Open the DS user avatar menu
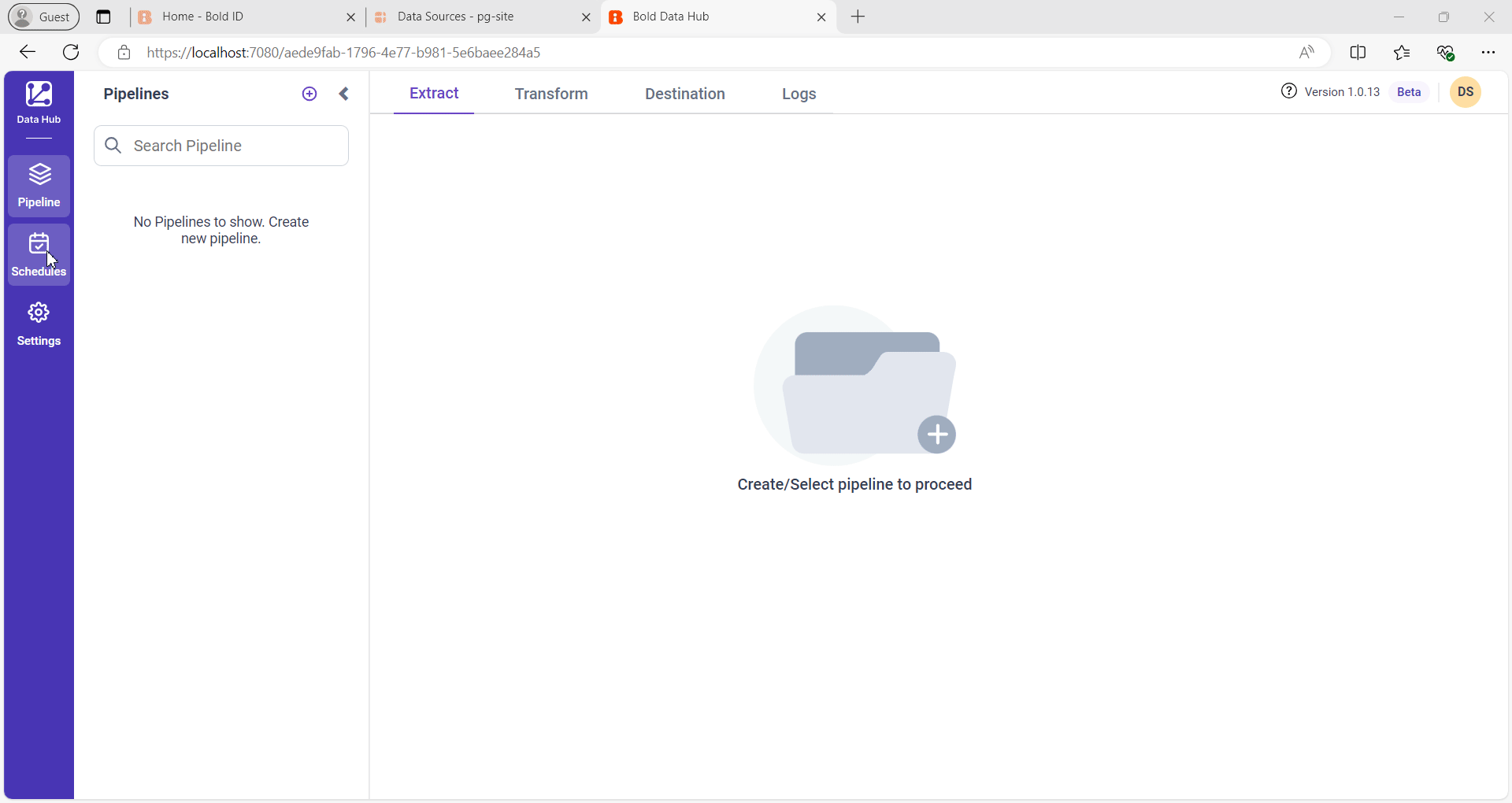This screenshot has width=1512, height=803. pyautogui.click(x=1466, y=92)
